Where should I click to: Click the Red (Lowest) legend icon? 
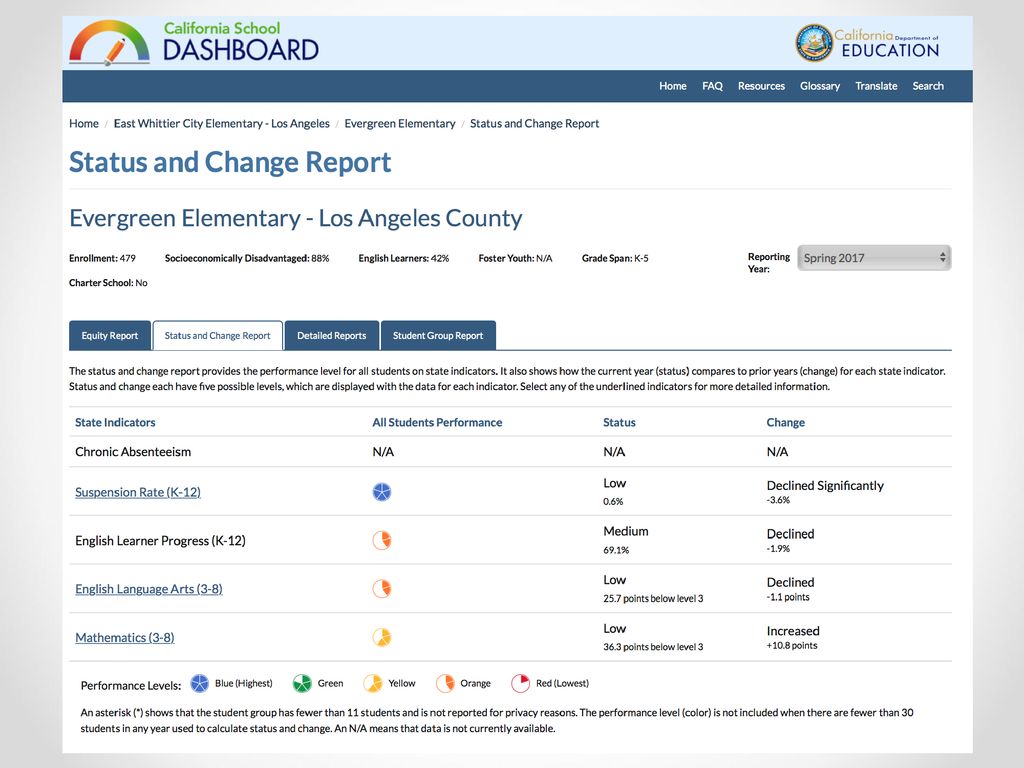pyautogui.click(x=520, y=683)
